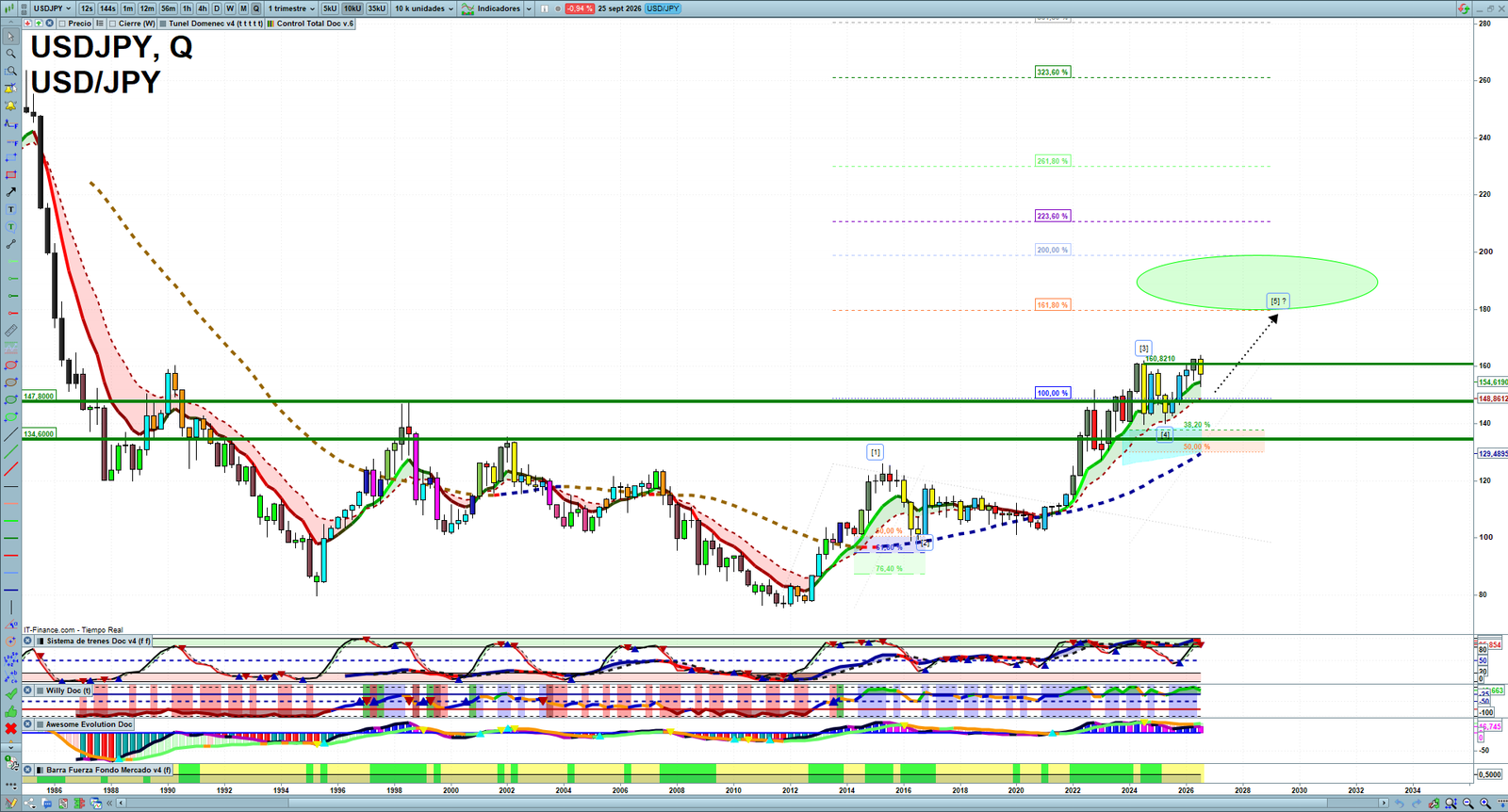Toggle Tunel Domenec v4 indicator visibility
Viewport: 1508px width, 812px height.
tap(163, 24)
